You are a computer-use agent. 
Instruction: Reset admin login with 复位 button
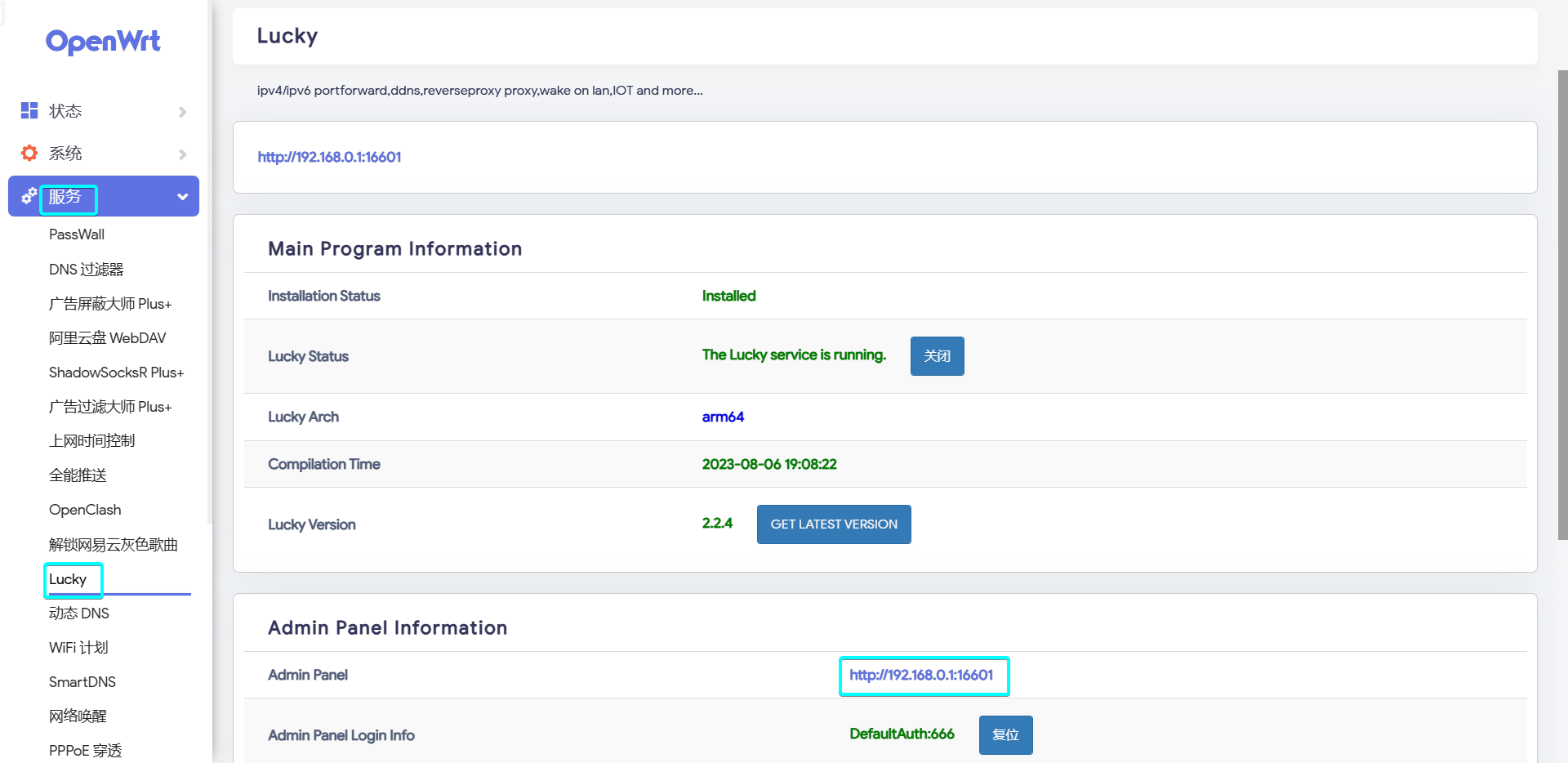pos(1005,735)
